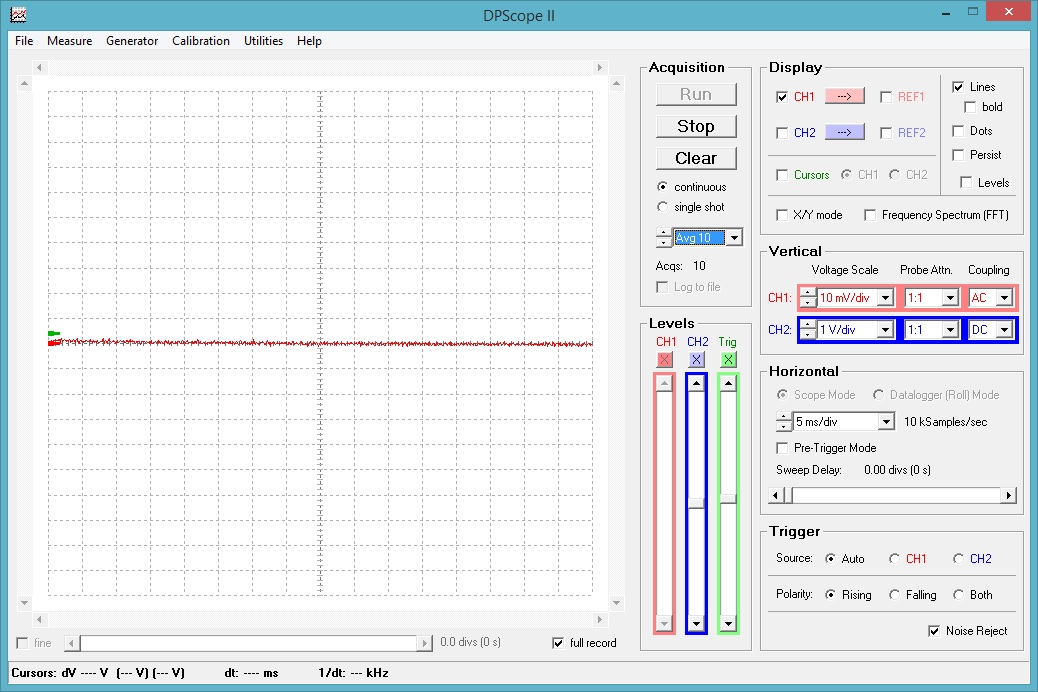Open the 5 ms/div timebase dropdown
Screen dimensions: 1038x692
[x=886, y=422]
